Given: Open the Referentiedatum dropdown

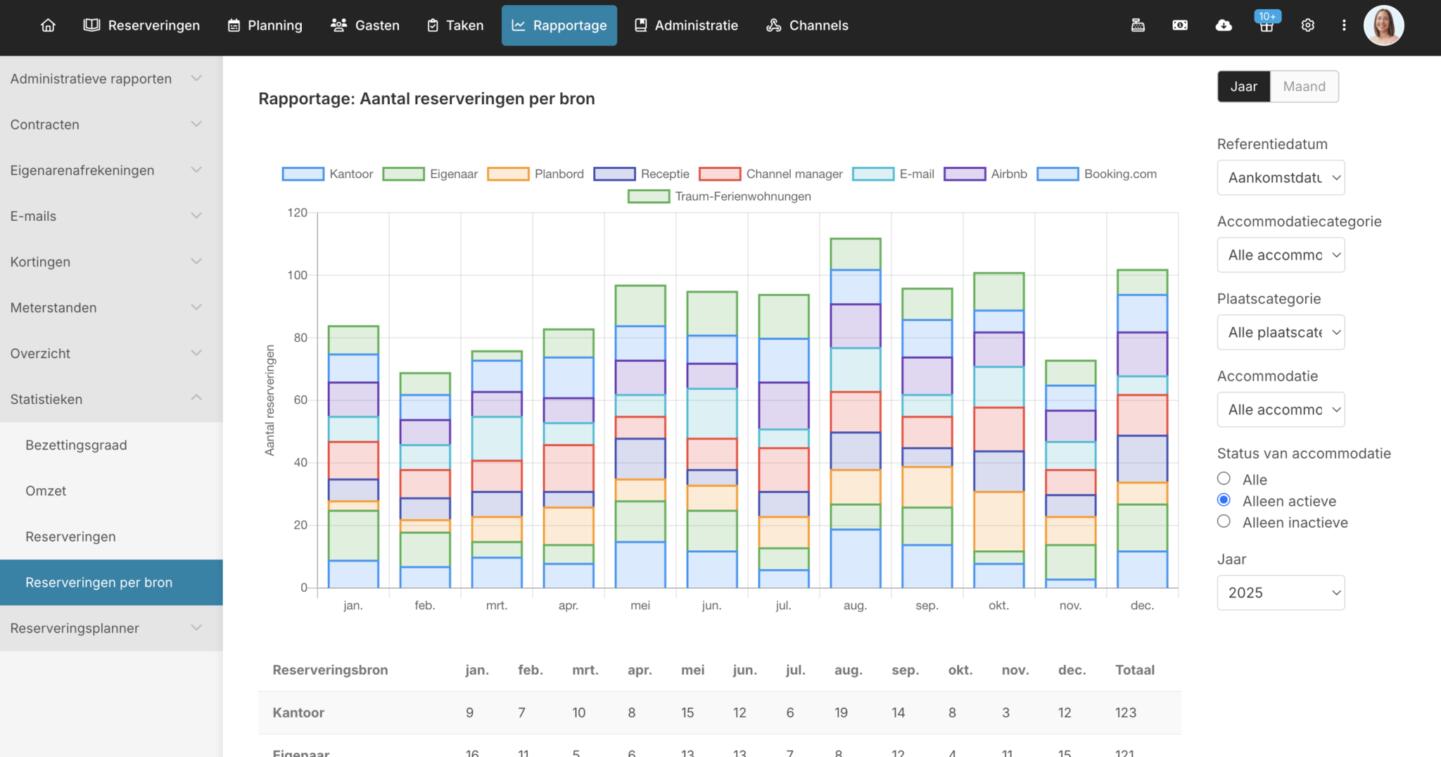Looking at the screenshot, I should [x=1280, y=178].
